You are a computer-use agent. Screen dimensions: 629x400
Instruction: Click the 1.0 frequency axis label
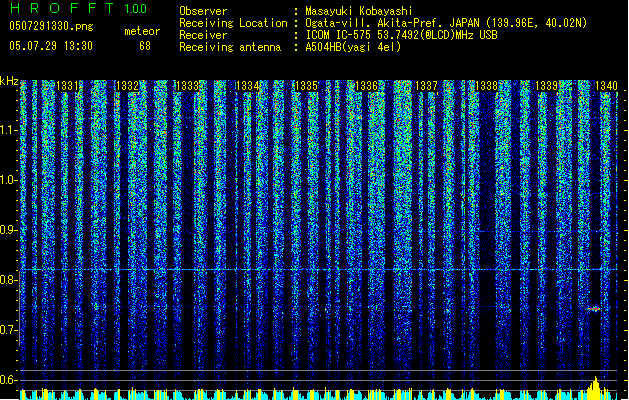pos(9,180)
